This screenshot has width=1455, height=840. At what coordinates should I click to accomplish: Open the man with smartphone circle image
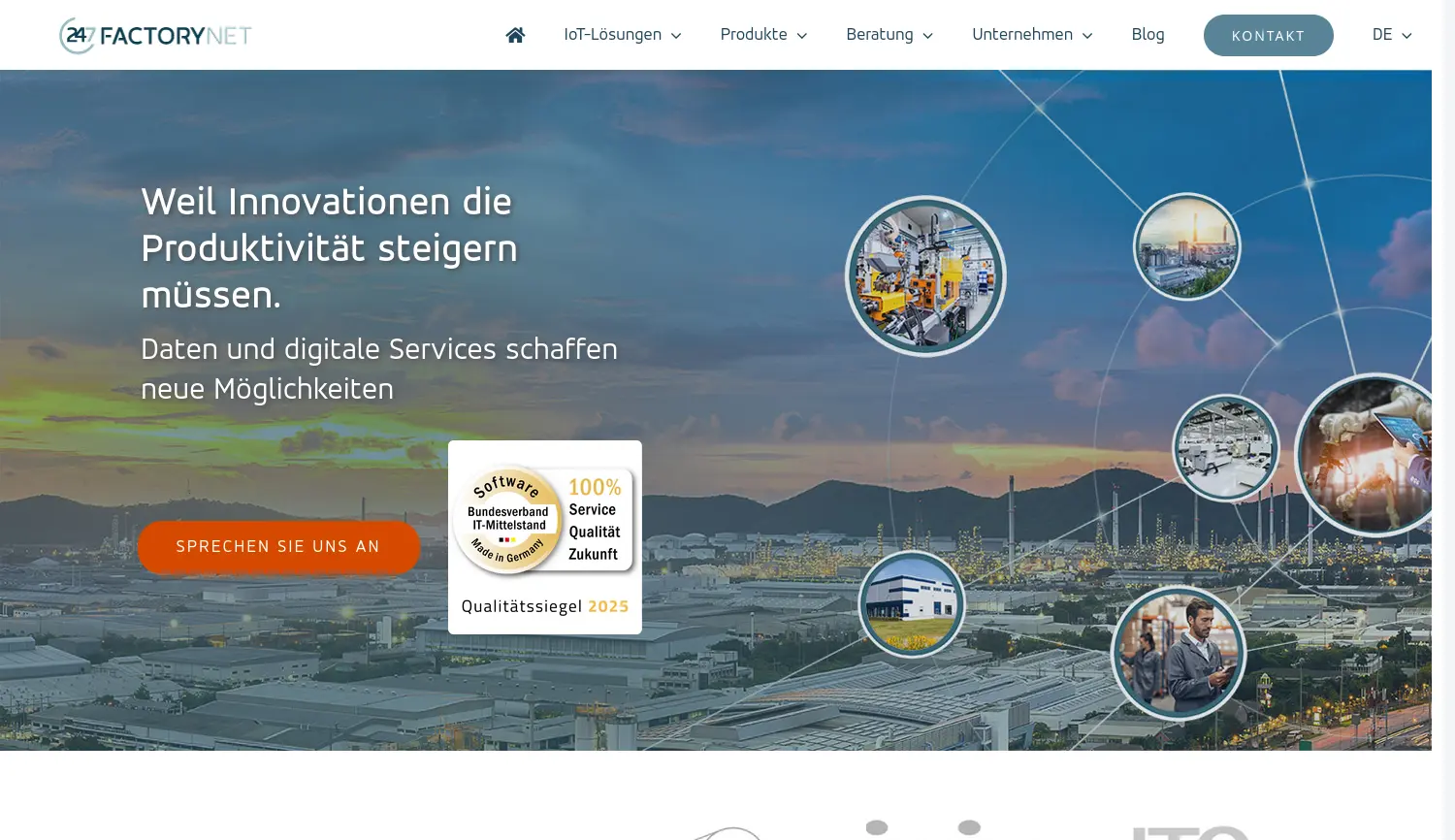click(1179, 653)
